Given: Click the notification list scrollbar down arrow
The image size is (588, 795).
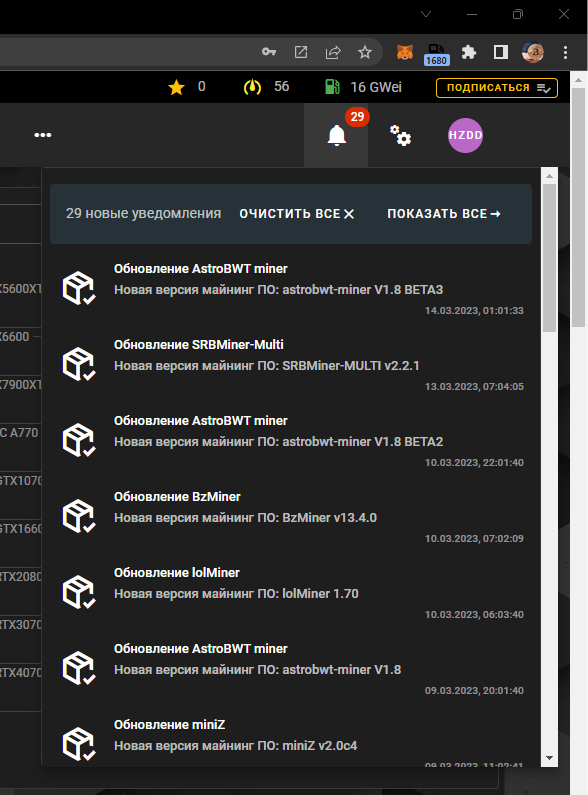Looking at the screenshot, I should point(549,758).
